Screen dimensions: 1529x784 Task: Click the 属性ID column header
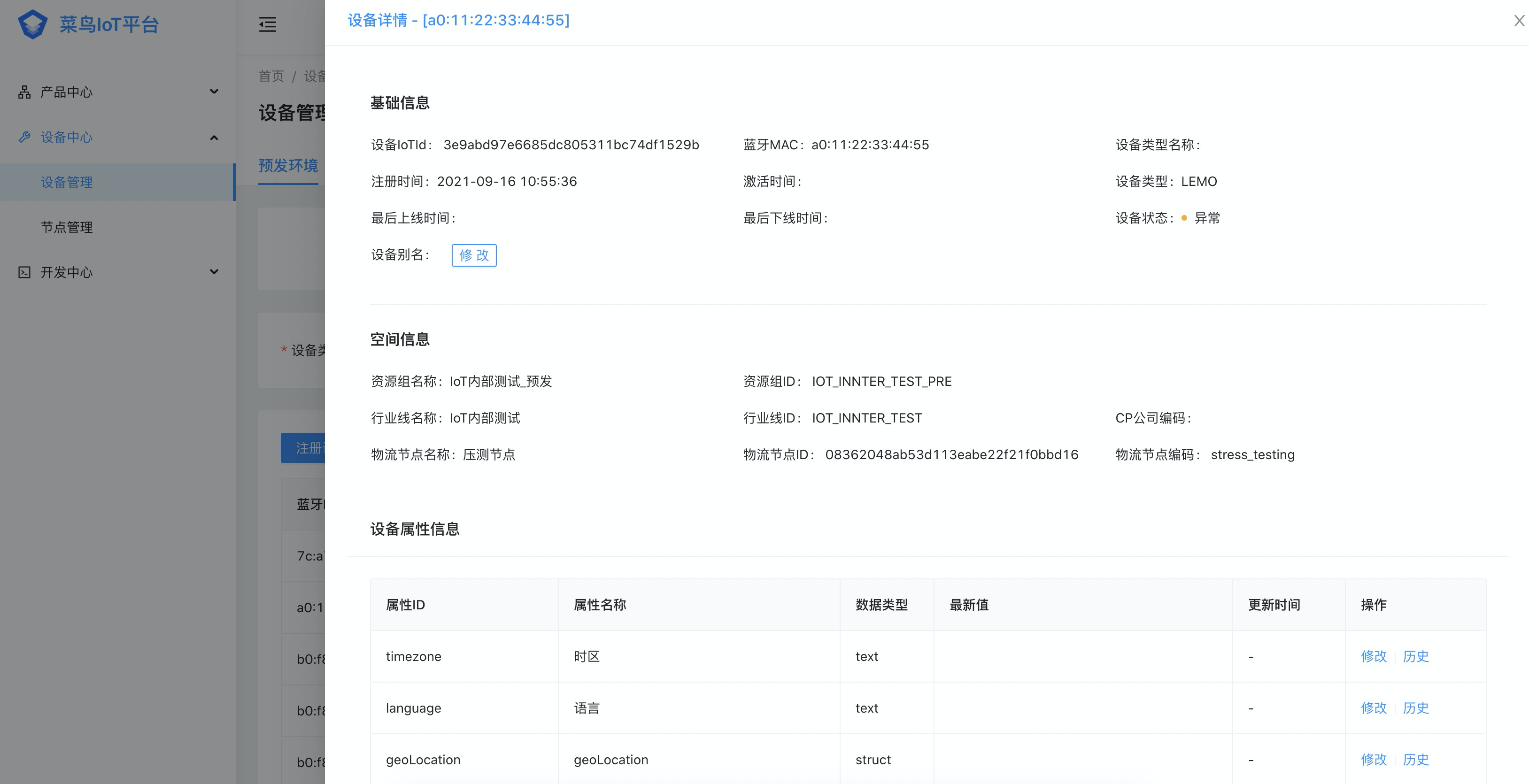click(x=405, y=605)
